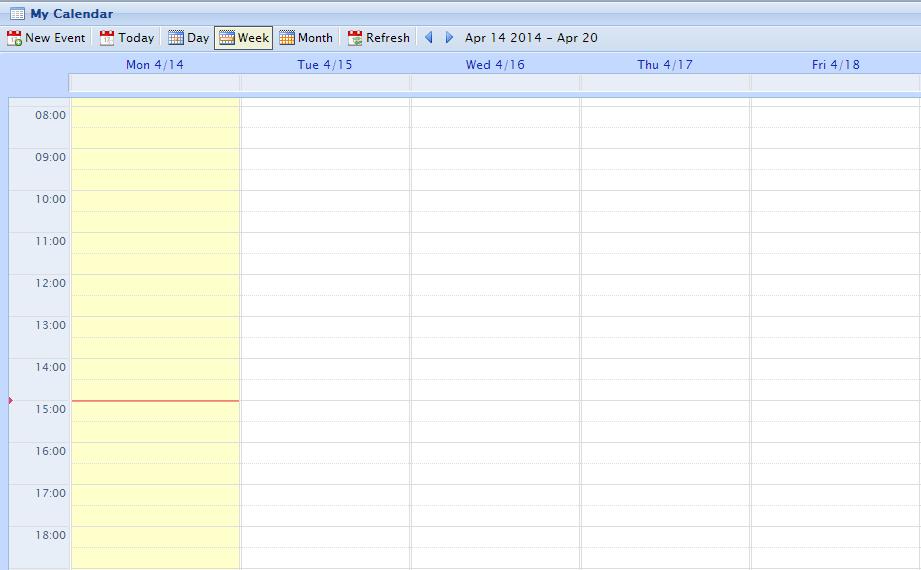Select the Thursday 14:00 time slot

(x=665, y=369)
